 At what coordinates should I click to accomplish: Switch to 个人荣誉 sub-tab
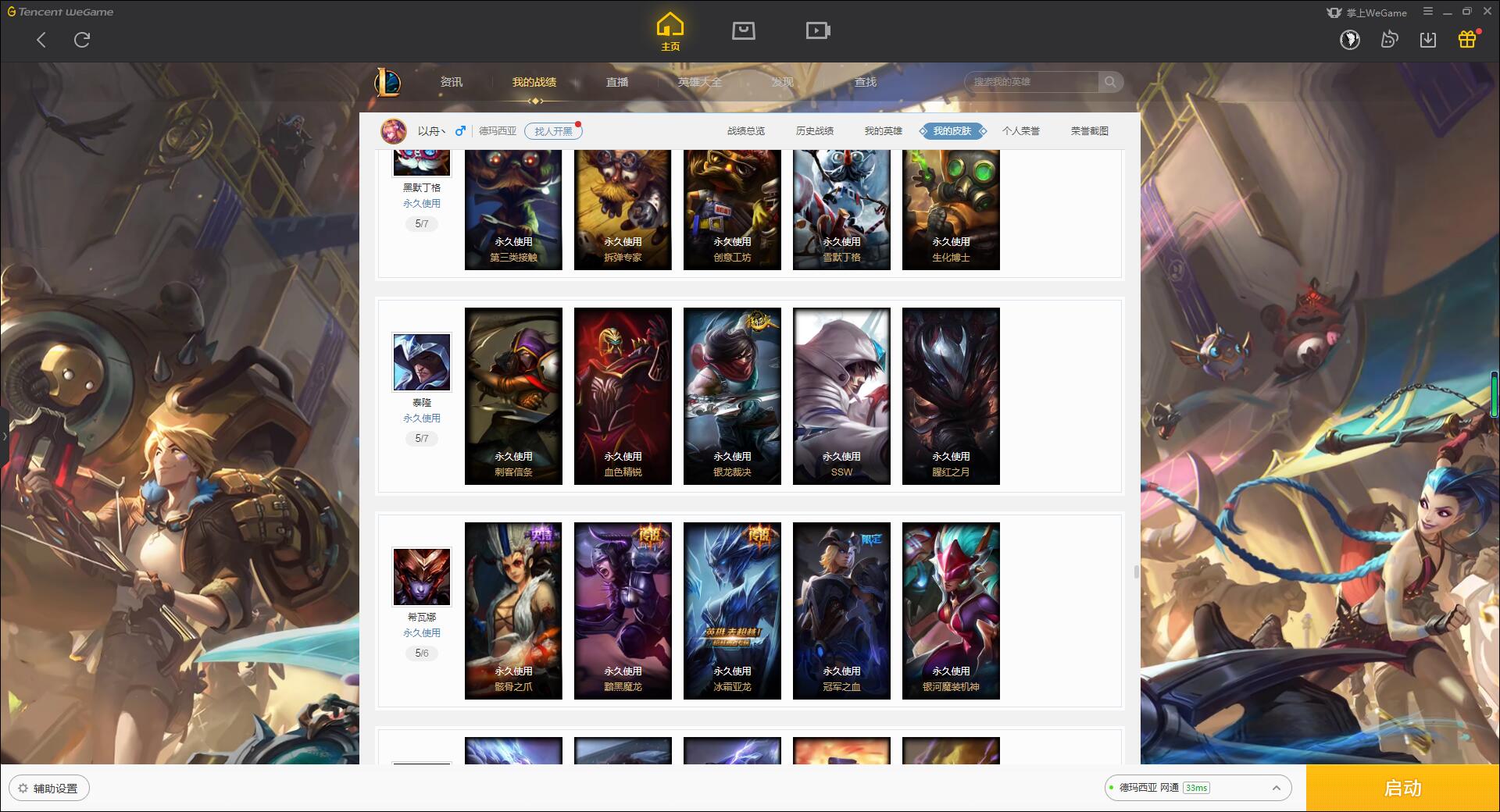pyautogui.click(x=1021, y=131)
